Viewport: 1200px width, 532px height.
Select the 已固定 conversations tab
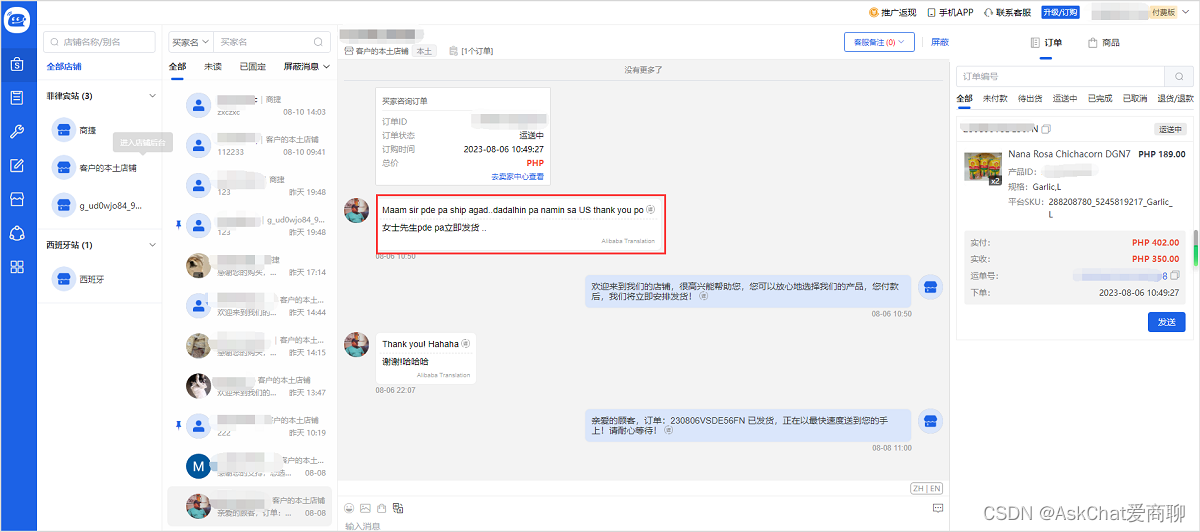(253, 67)
